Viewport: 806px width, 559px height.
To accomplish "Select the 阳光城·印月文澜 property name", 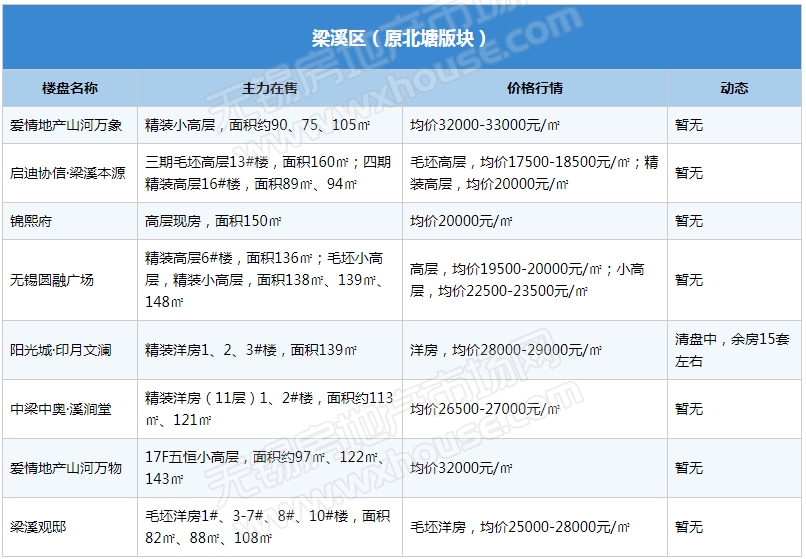I will [x=61, y=350].
